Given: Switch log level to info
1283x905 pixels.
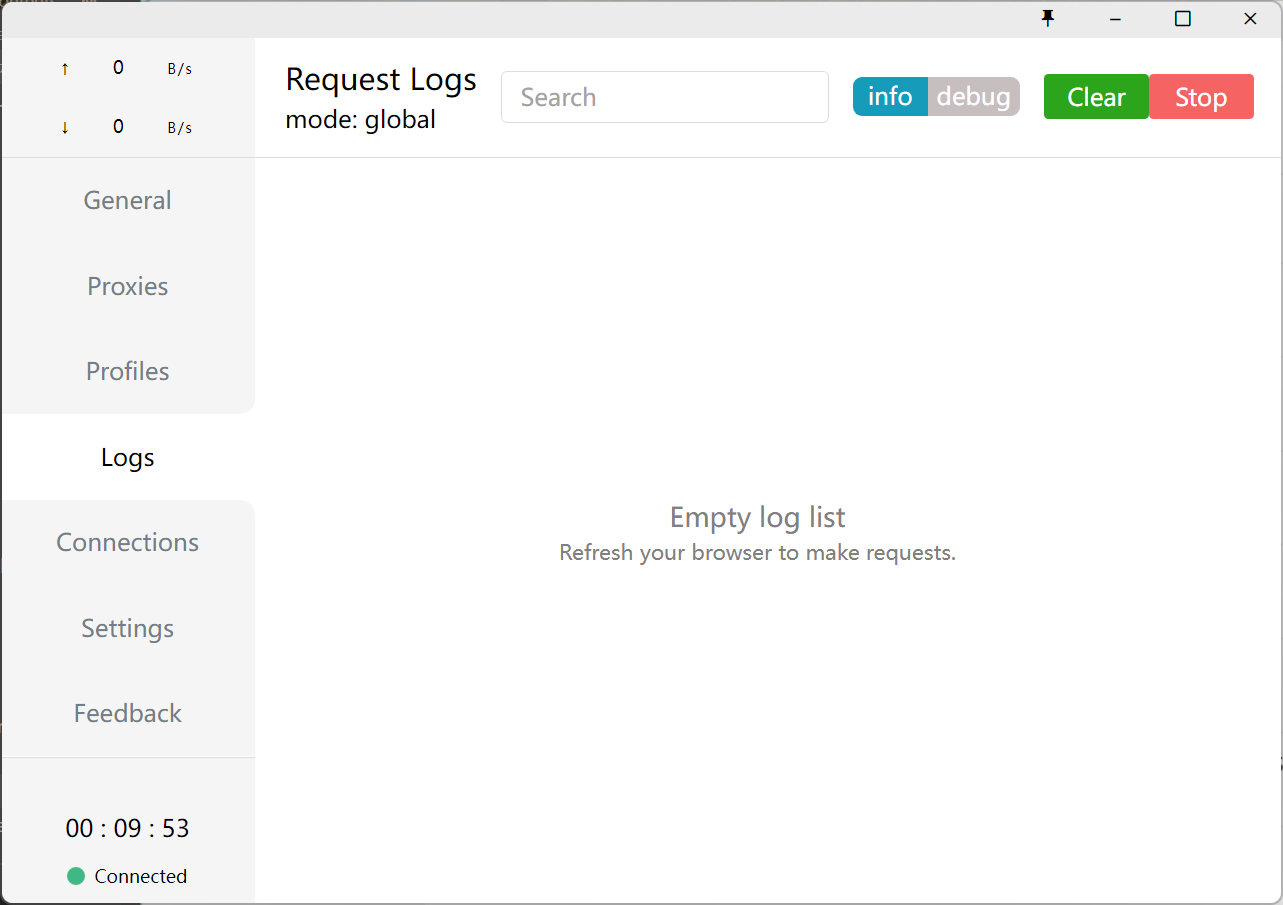Looking at the screenshot, I should (x=890, y=97).
